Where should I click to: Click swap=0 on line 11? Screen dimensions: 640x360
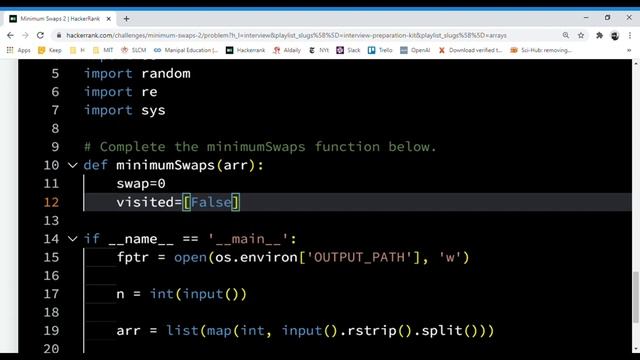(x=141, y=184)
